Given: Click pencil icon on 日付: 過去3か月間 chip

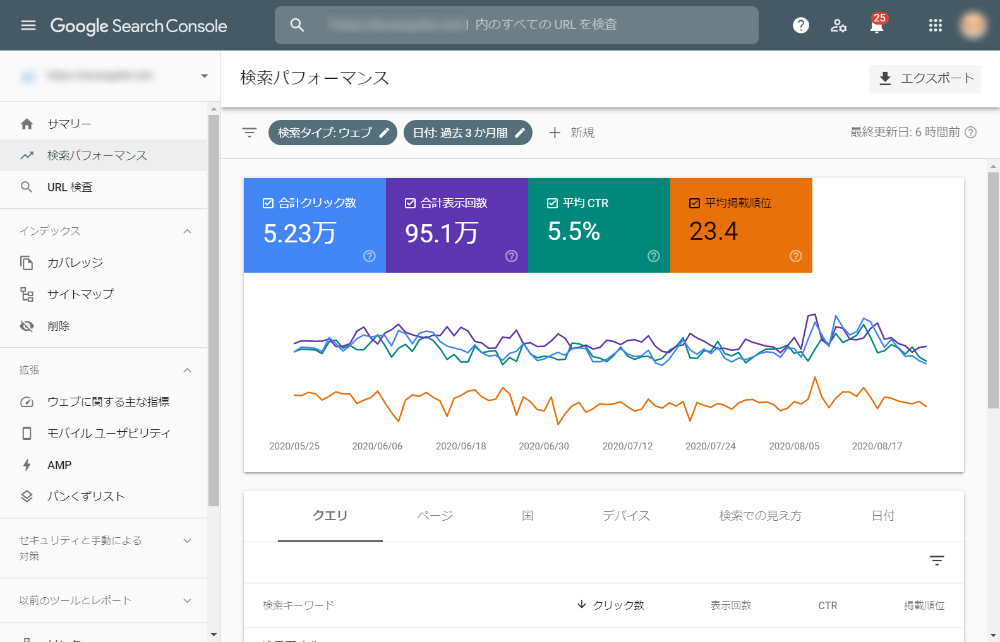Looking at the screenshot, I should pos(520,133).
